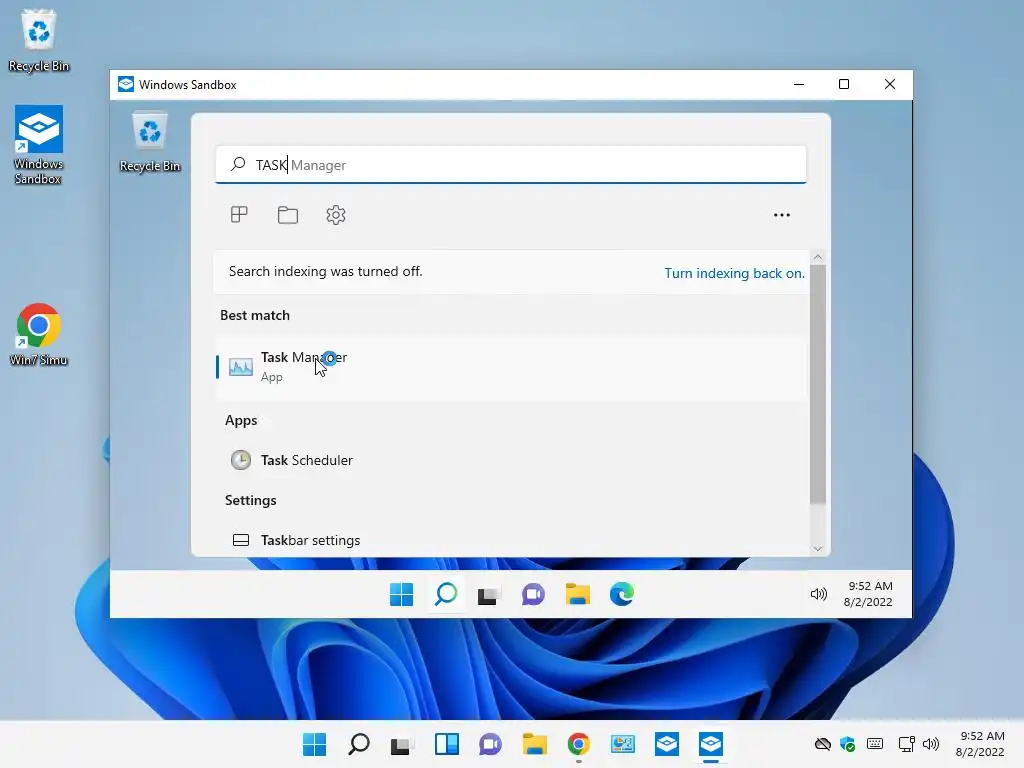1024x768 pixels.
Task: Open Task Manager best match result
Action: [x=510, y=367]
